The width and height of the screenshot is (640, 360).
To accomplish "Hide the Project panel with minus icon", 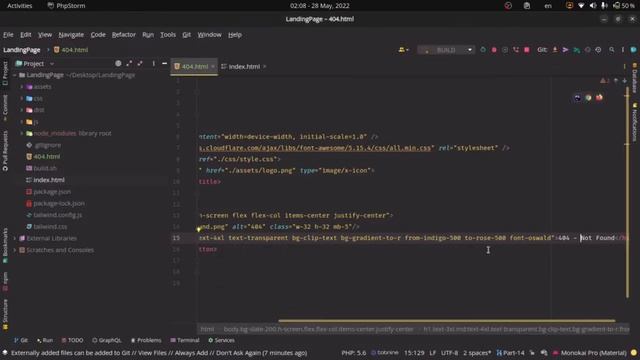I will click(164, 63).
